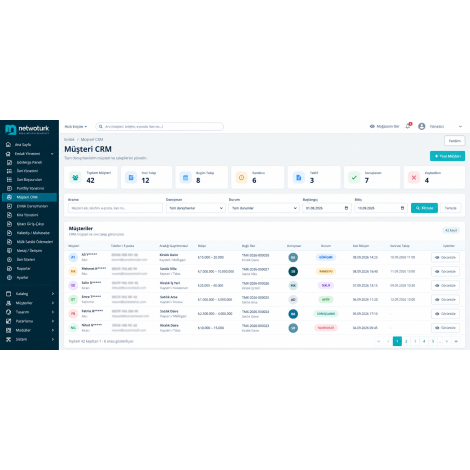
Task: Click the Tasarım icon in sidebar
Action: pyautogui.click(x=8, y=312)
